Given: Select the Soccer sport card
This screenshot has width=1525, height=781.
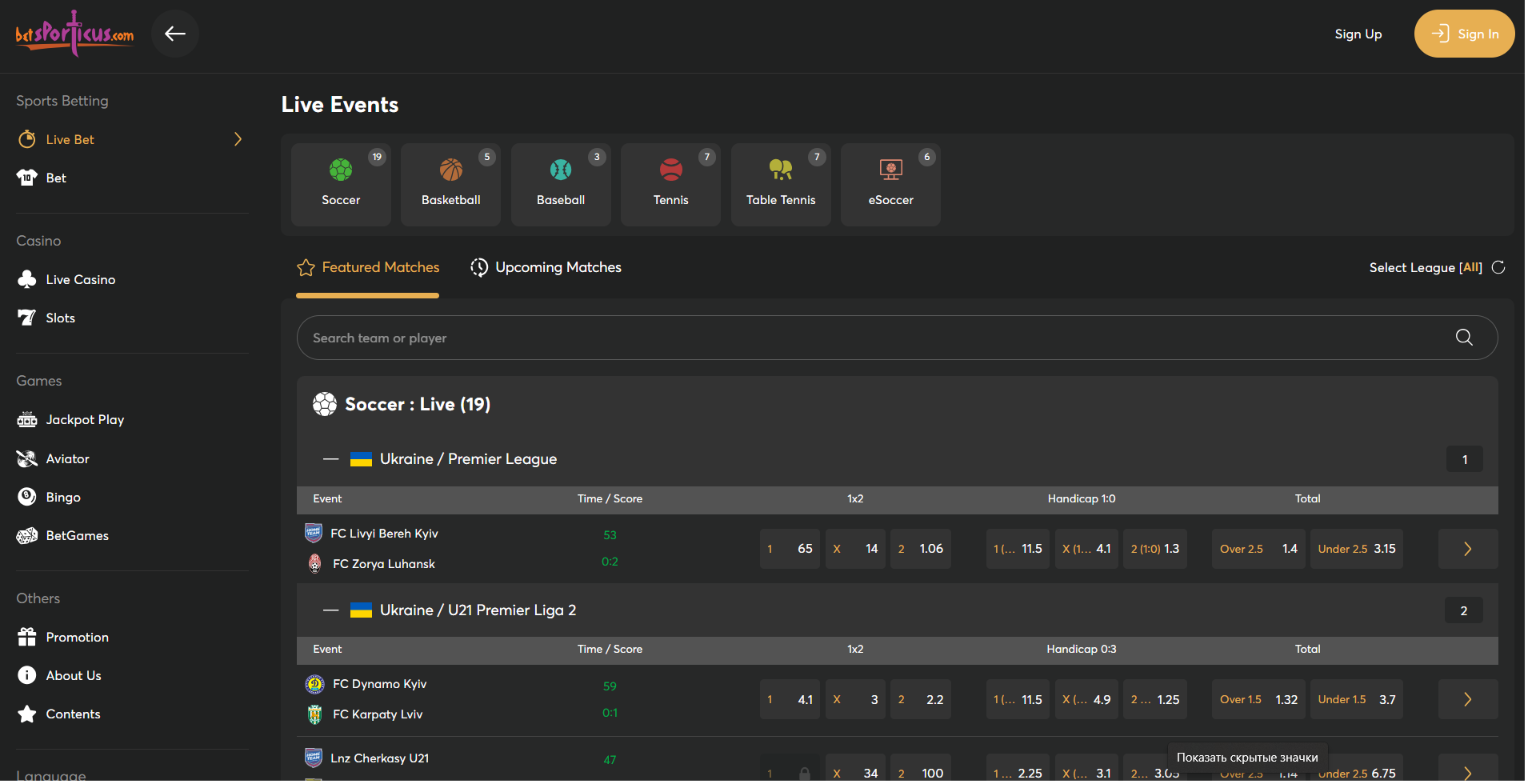Looking at the screenshot, I should (x=341, y=185).
